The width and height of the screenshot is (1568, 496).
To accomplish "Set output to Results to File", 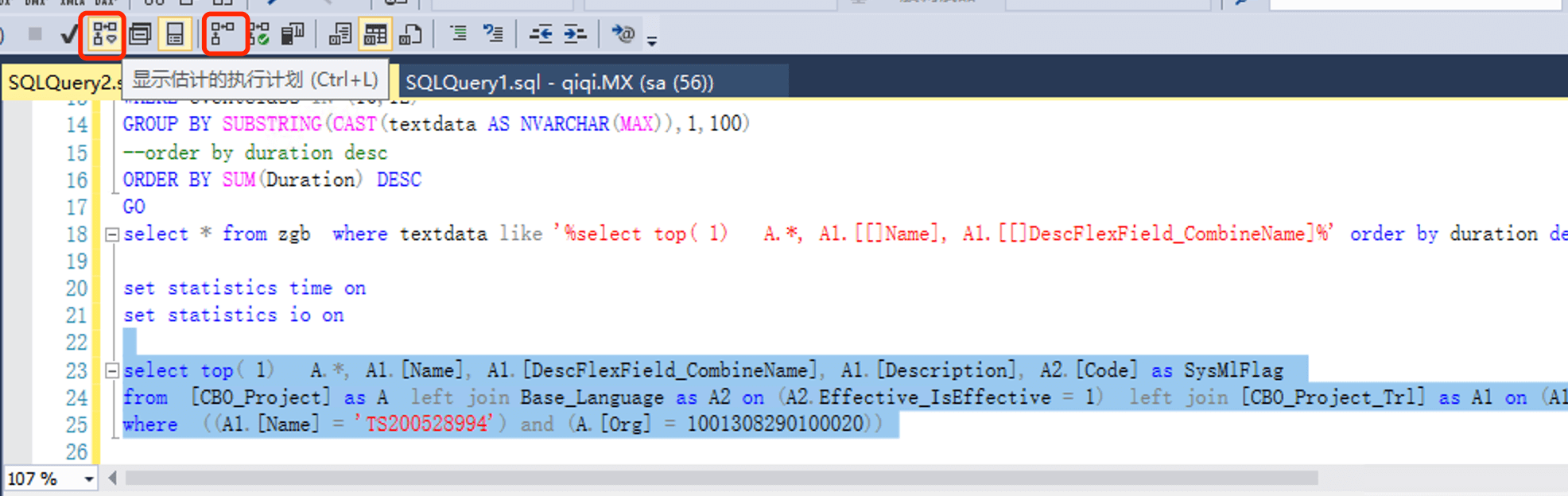I will (x=410, y=34).
